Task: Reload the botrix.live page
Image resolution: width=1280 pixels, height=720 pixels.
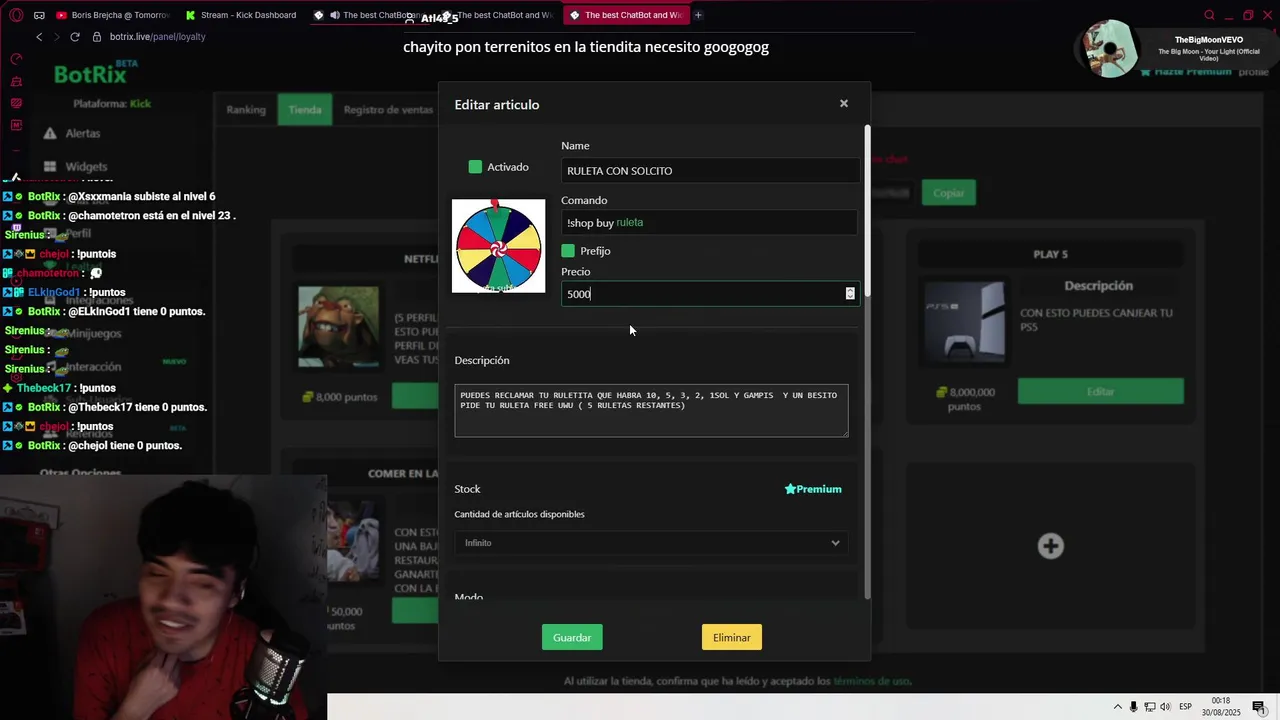Action: tap(74, 37)
